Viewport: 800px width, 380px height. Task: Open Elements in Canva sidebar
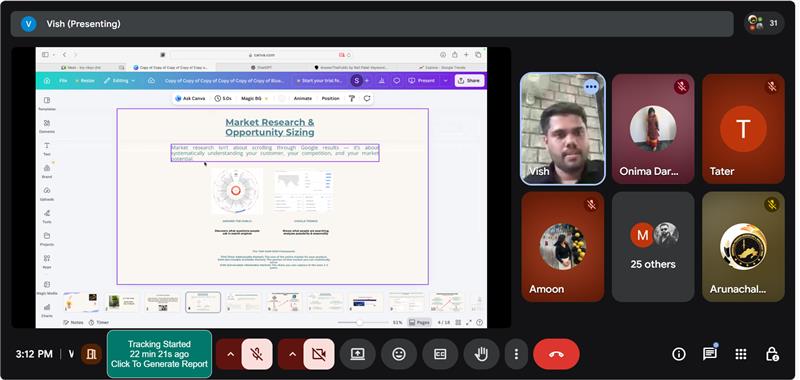pos(47,126)
